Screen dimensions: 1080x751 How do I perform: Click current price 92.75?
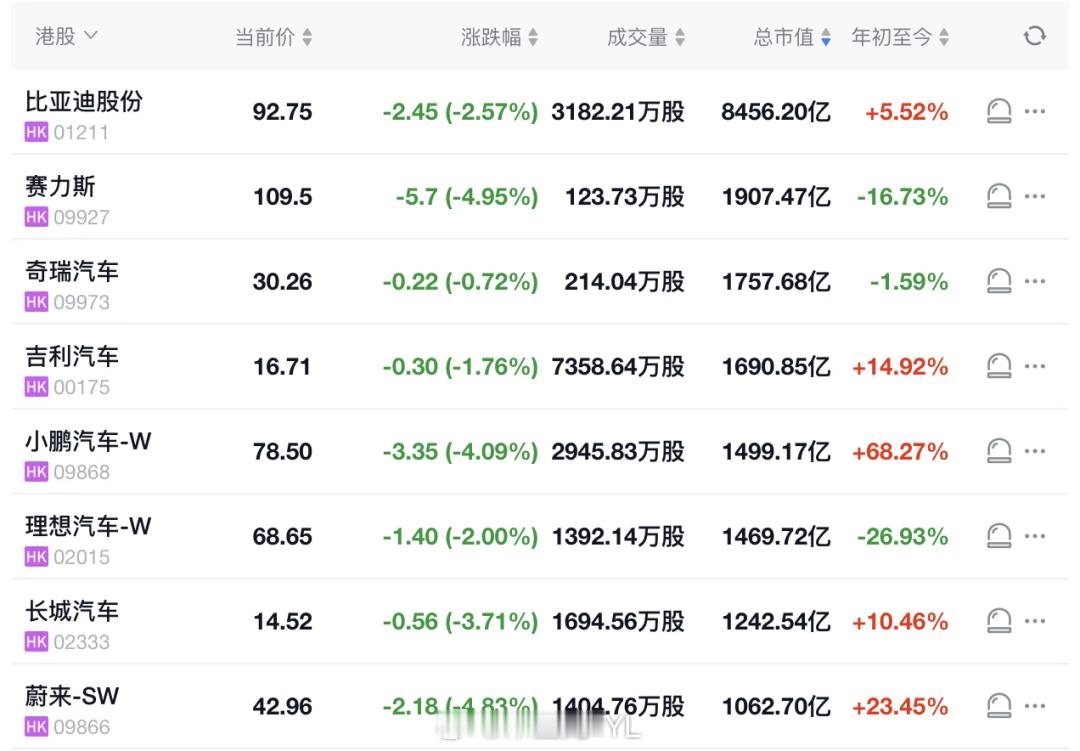tap(282, 112)
